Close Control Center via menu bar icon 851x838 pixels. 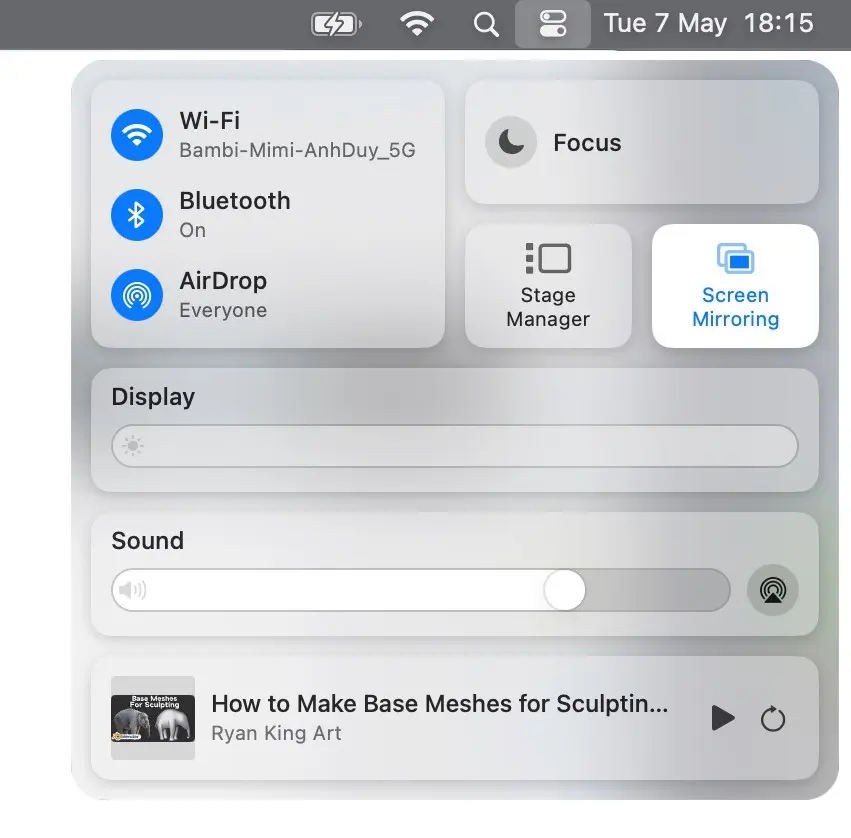coord(553,24)
